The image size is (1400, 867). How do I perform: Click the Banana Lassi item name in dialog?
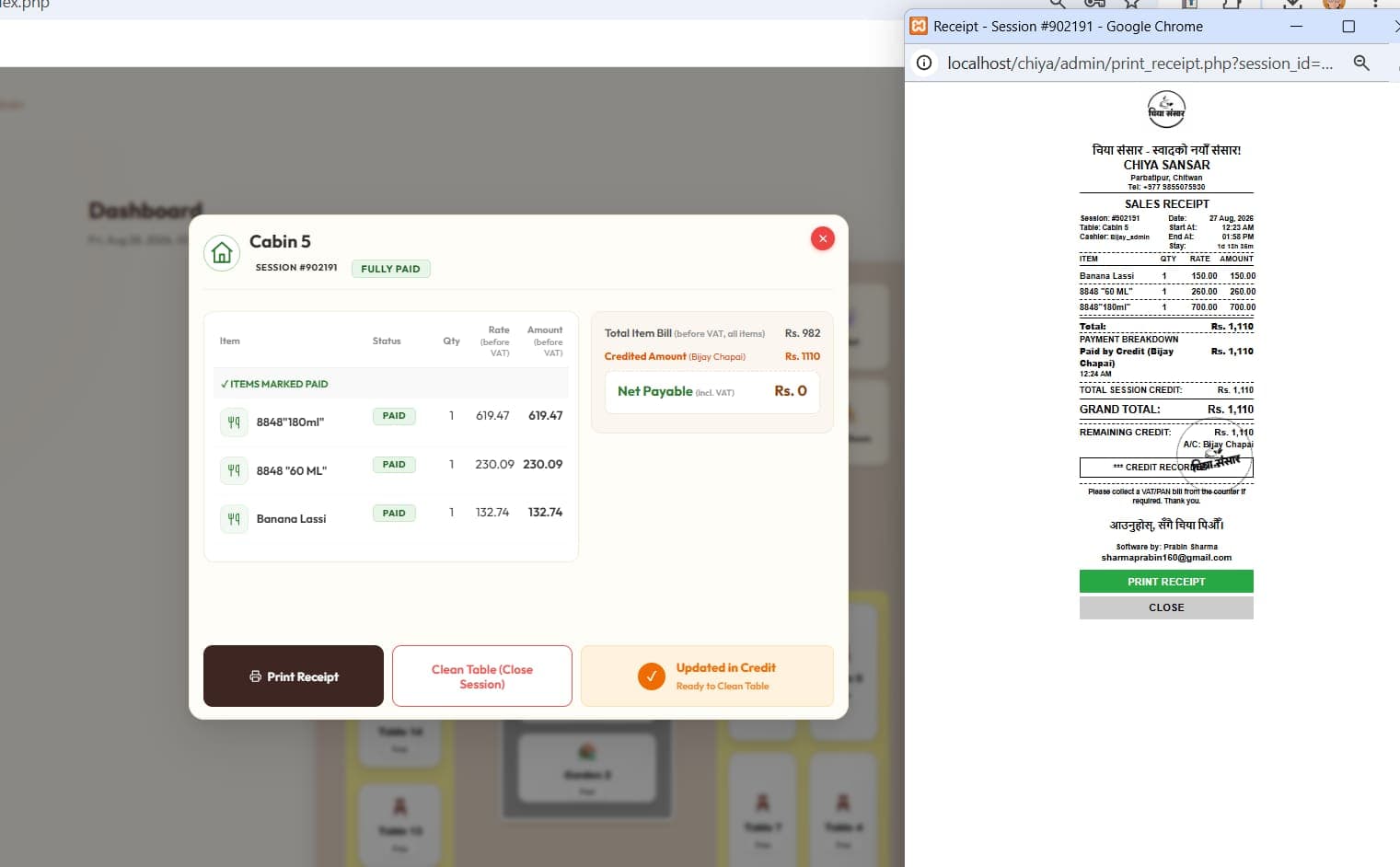pos(291,519)
